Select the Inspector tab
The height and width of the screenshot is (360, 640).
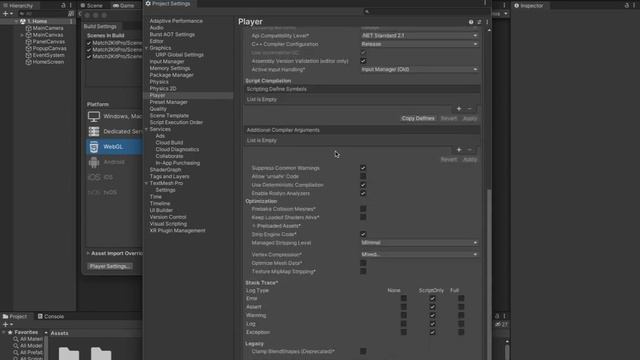529,5
